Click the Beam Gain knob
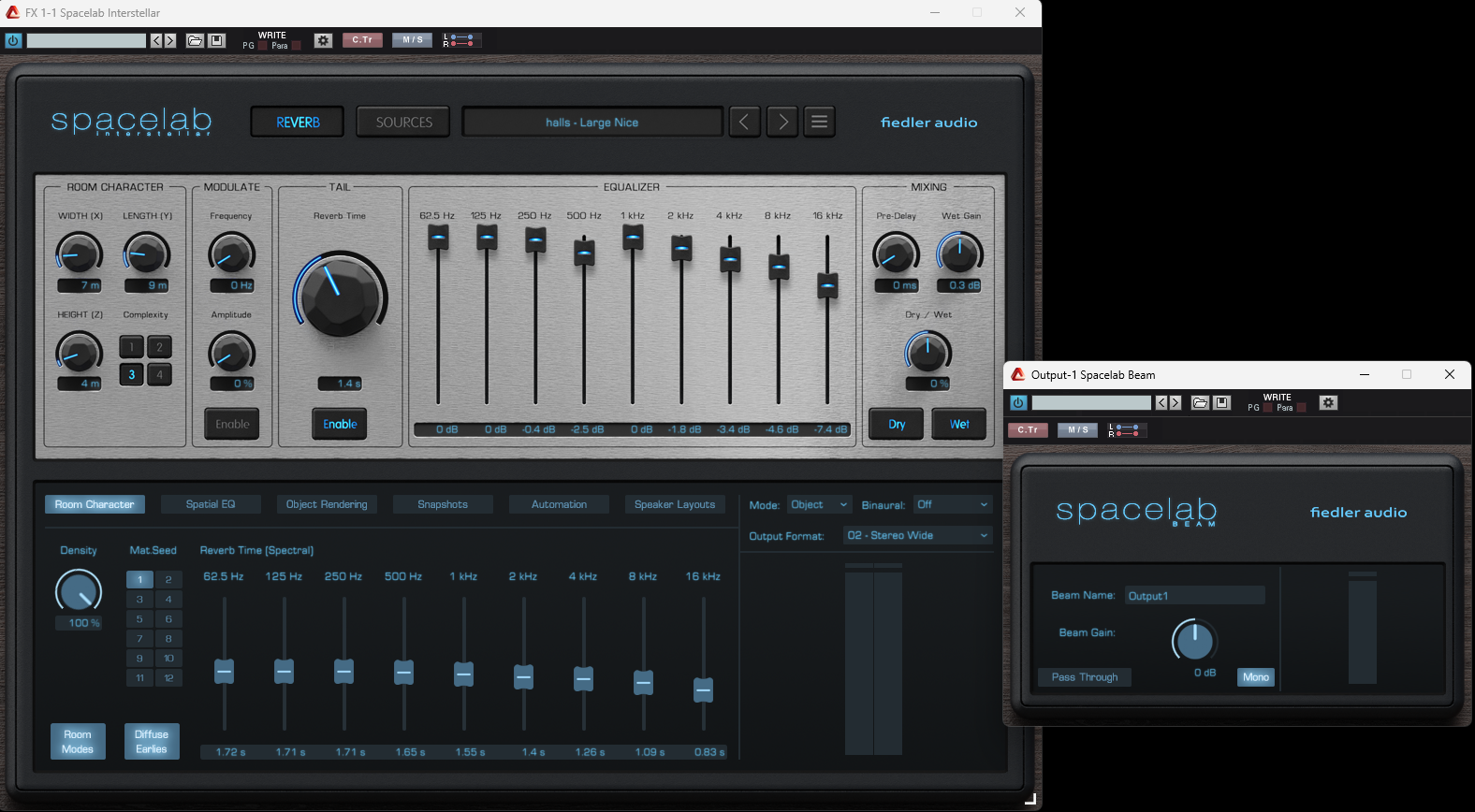 click(x=1194, y=641)
